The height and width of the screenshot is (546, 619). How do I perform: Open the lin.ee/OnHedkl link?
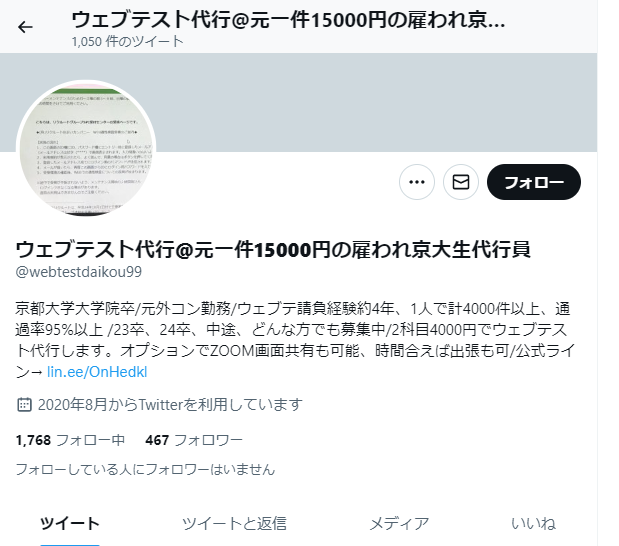pos(97,372)
